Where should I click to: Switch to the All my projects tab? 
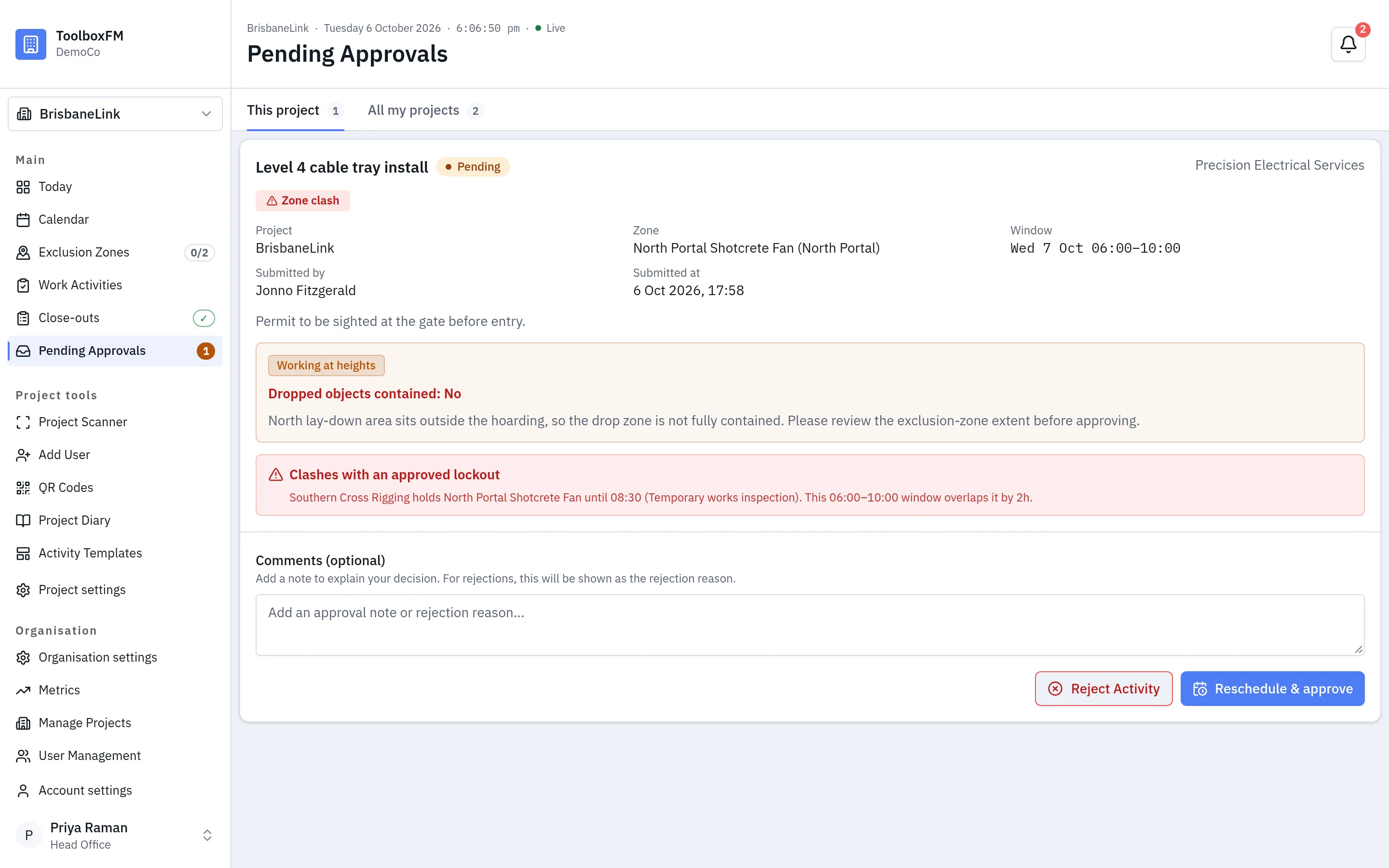tap(425, 110)
